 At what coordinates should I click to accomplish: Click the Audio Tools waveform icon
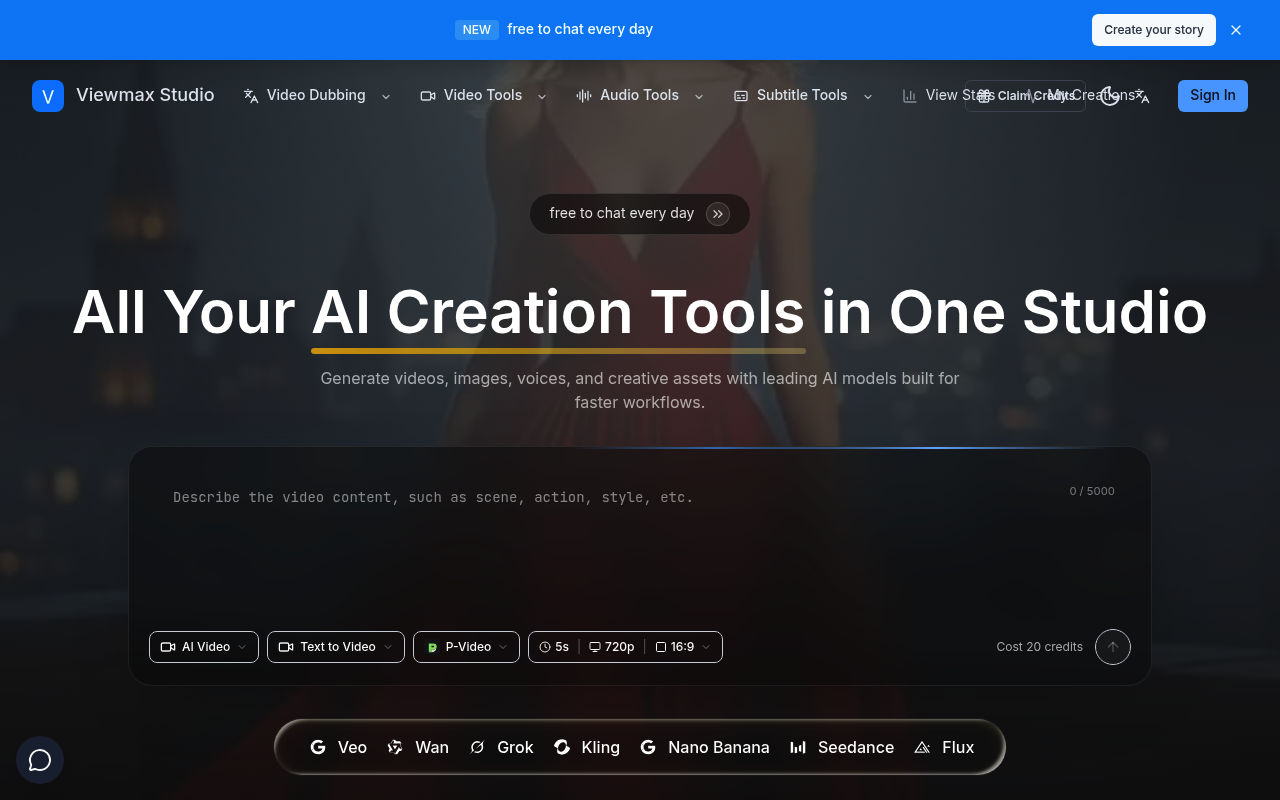tap(584, 96)
